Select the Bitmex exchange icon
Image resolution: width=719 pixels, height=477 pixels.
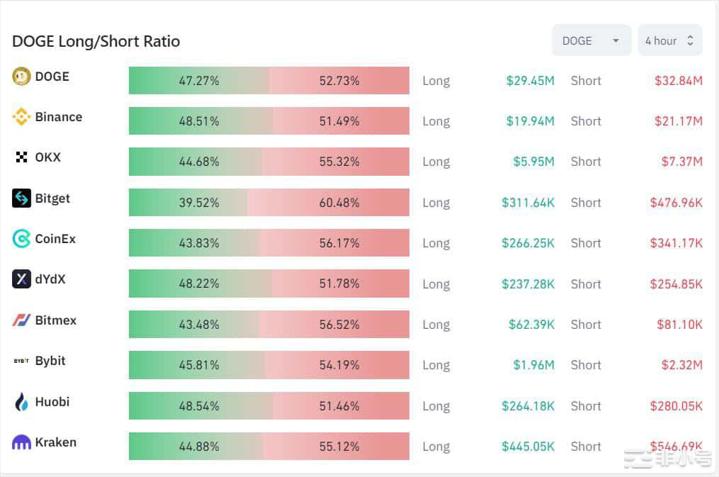(21, 321)
